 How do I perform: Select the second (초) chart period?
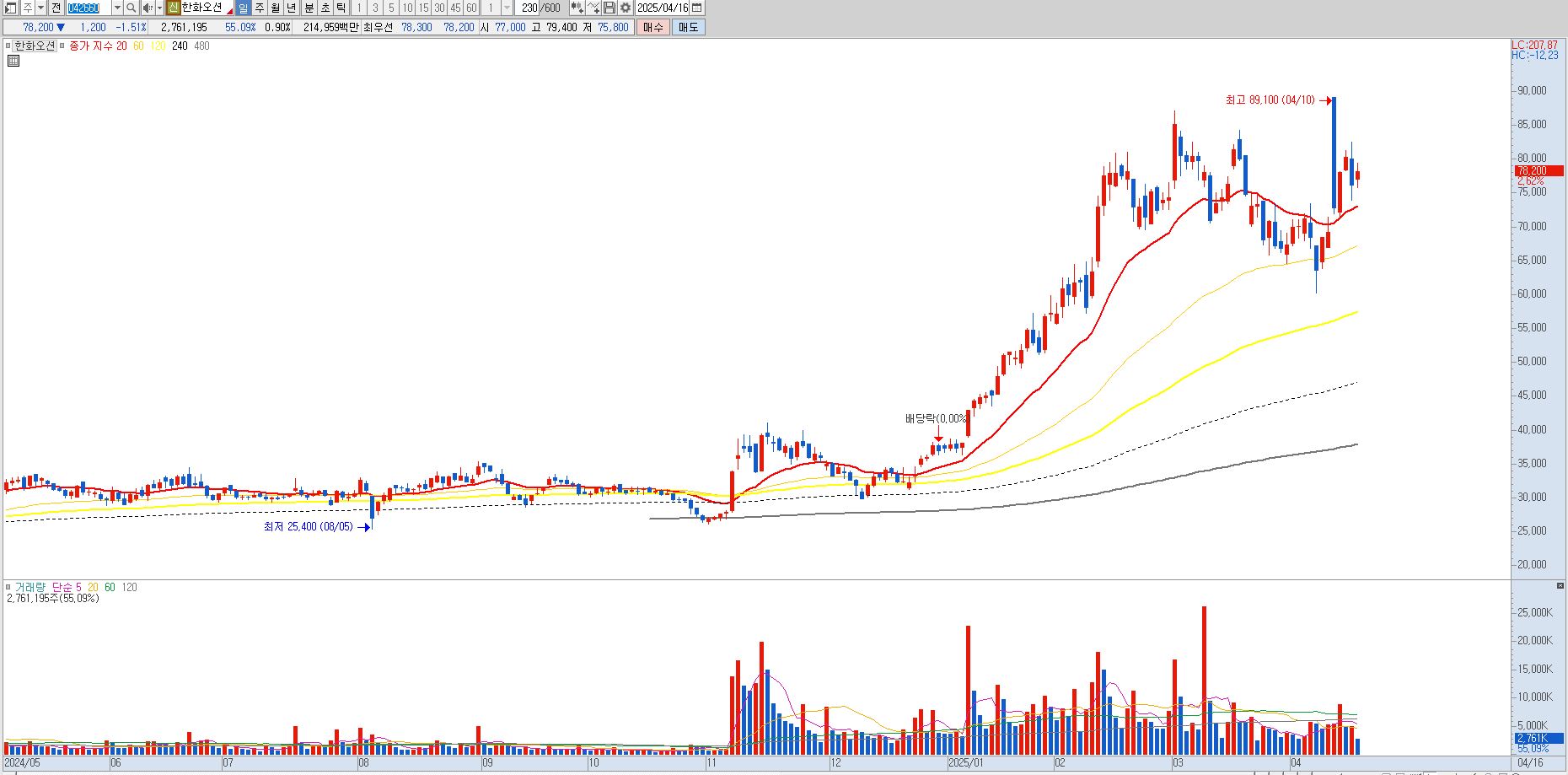tap(325, 8)
